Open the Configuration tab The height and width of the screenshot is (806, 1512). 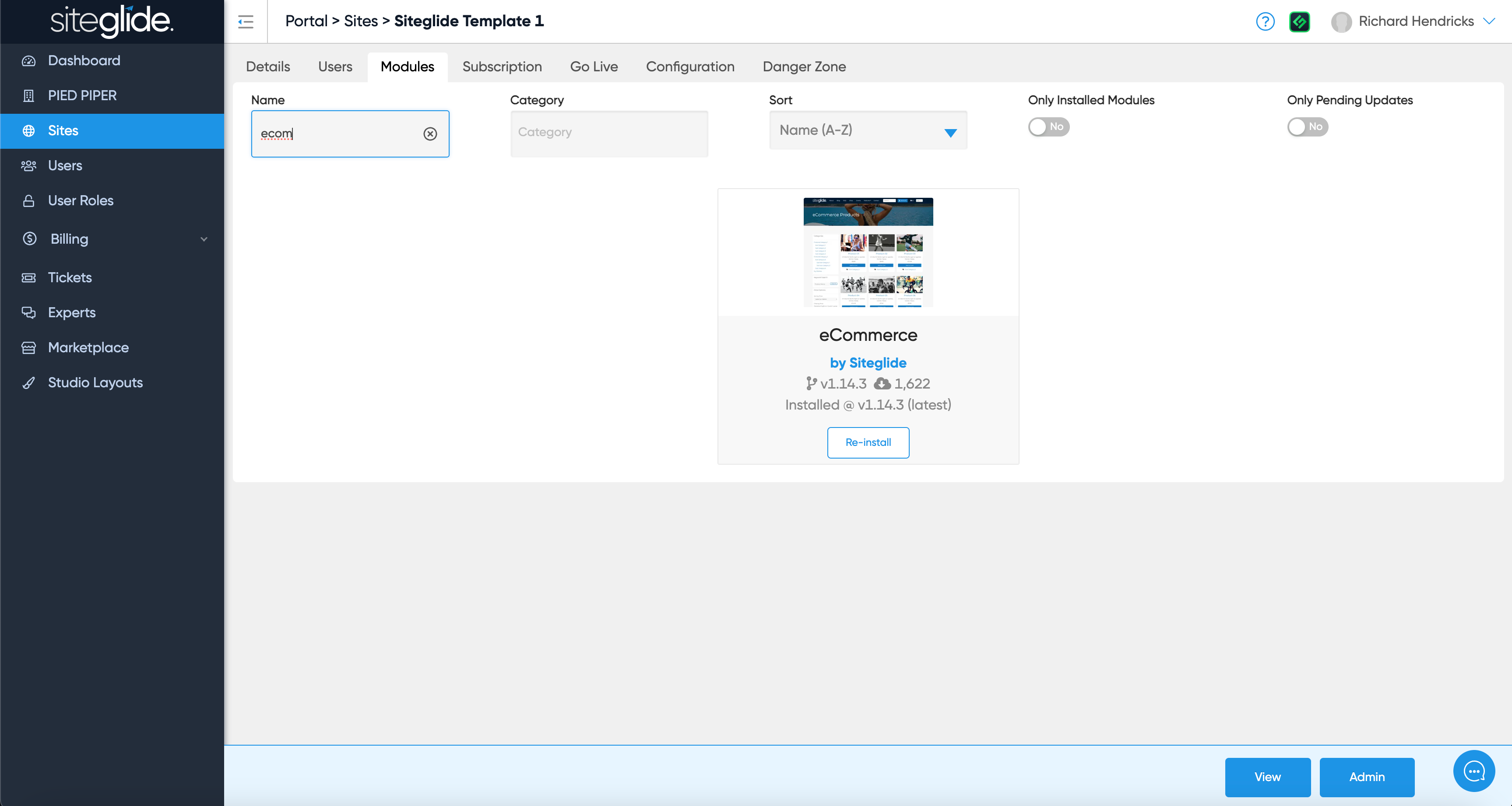pos(690,67)
